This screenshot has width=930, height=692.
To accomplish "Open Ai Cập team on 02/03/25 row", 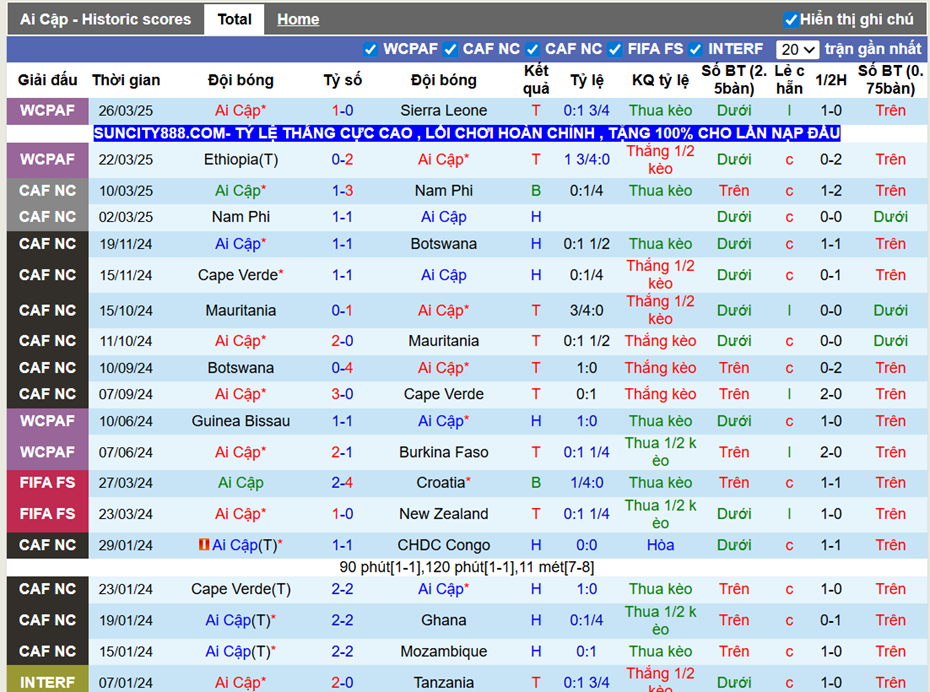I will tap(444, 217).
